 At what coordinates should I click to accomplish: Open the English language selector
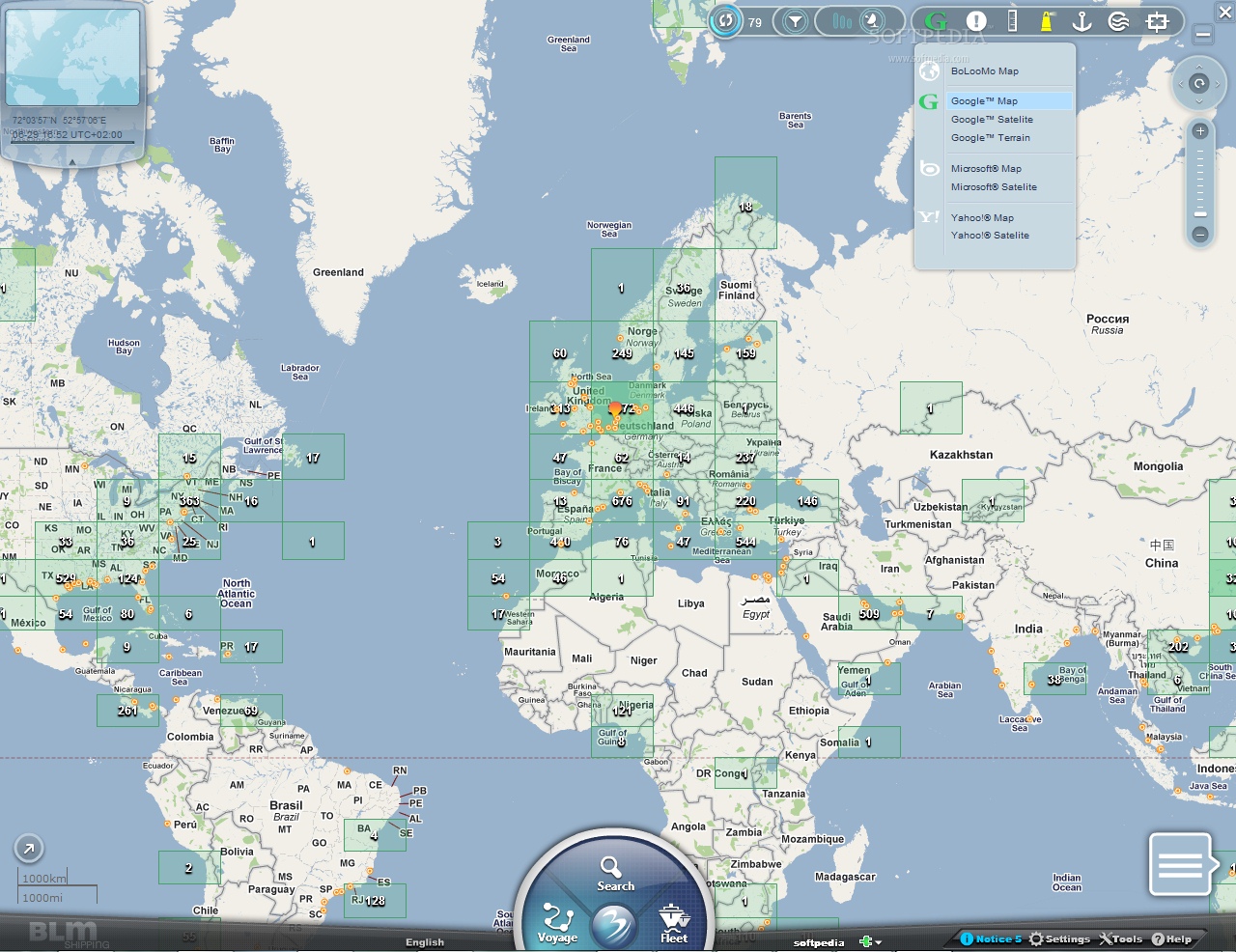coord(425,942)
